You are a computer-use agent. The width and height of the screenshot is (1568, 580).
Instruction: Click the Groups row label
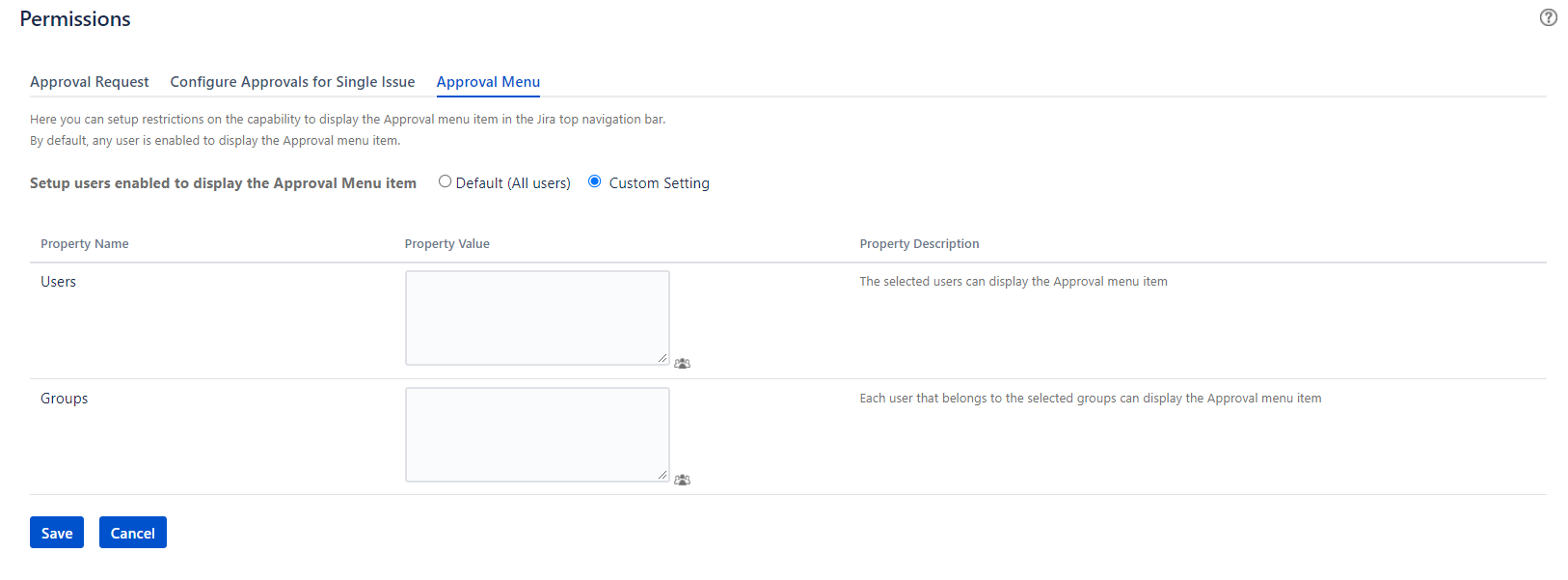click(x=64, y=399)
